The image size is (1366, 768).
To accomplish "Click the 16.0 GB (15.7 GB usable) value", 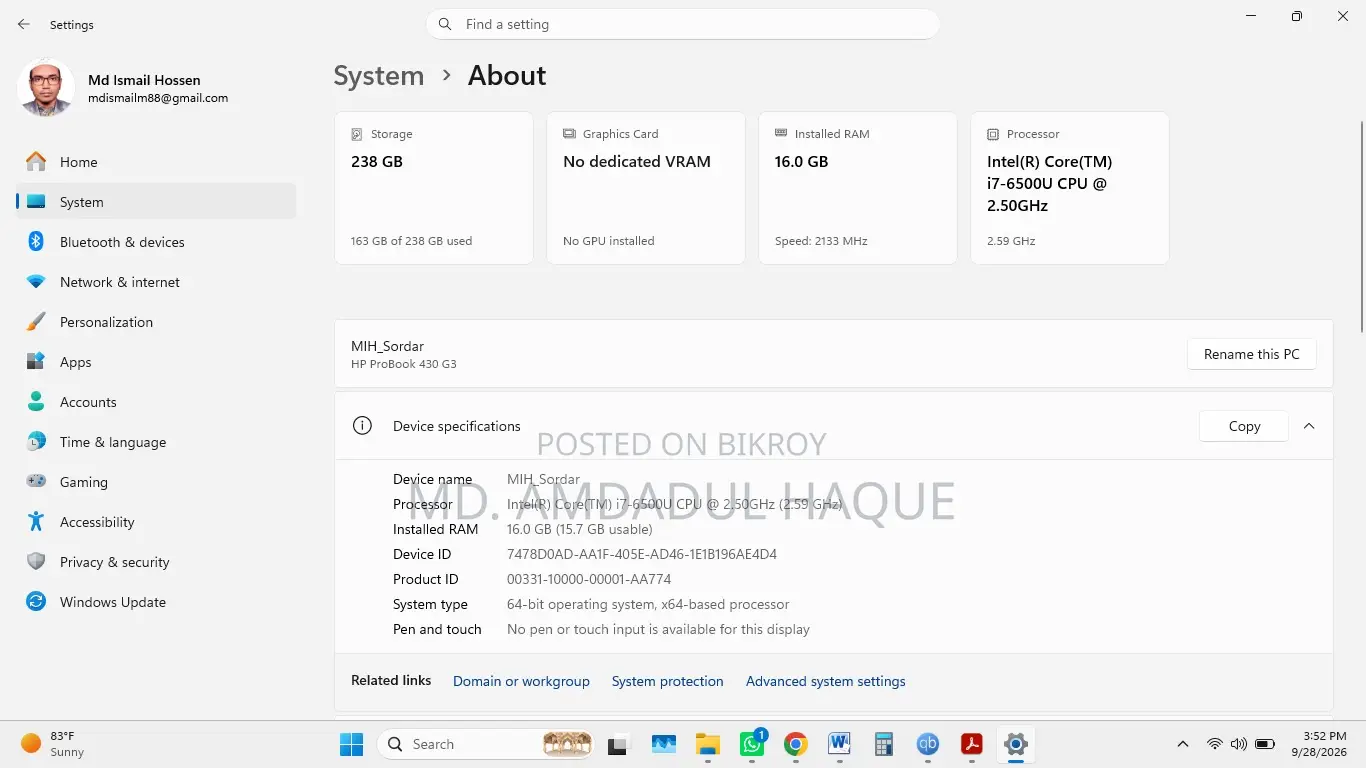I will [580, 529].
